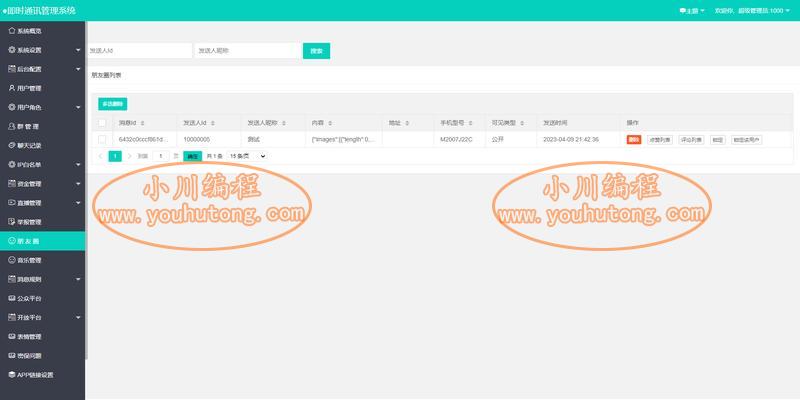
Task: Open 音乐管理 via its smiley icon
Action: (x=12, y=260)
